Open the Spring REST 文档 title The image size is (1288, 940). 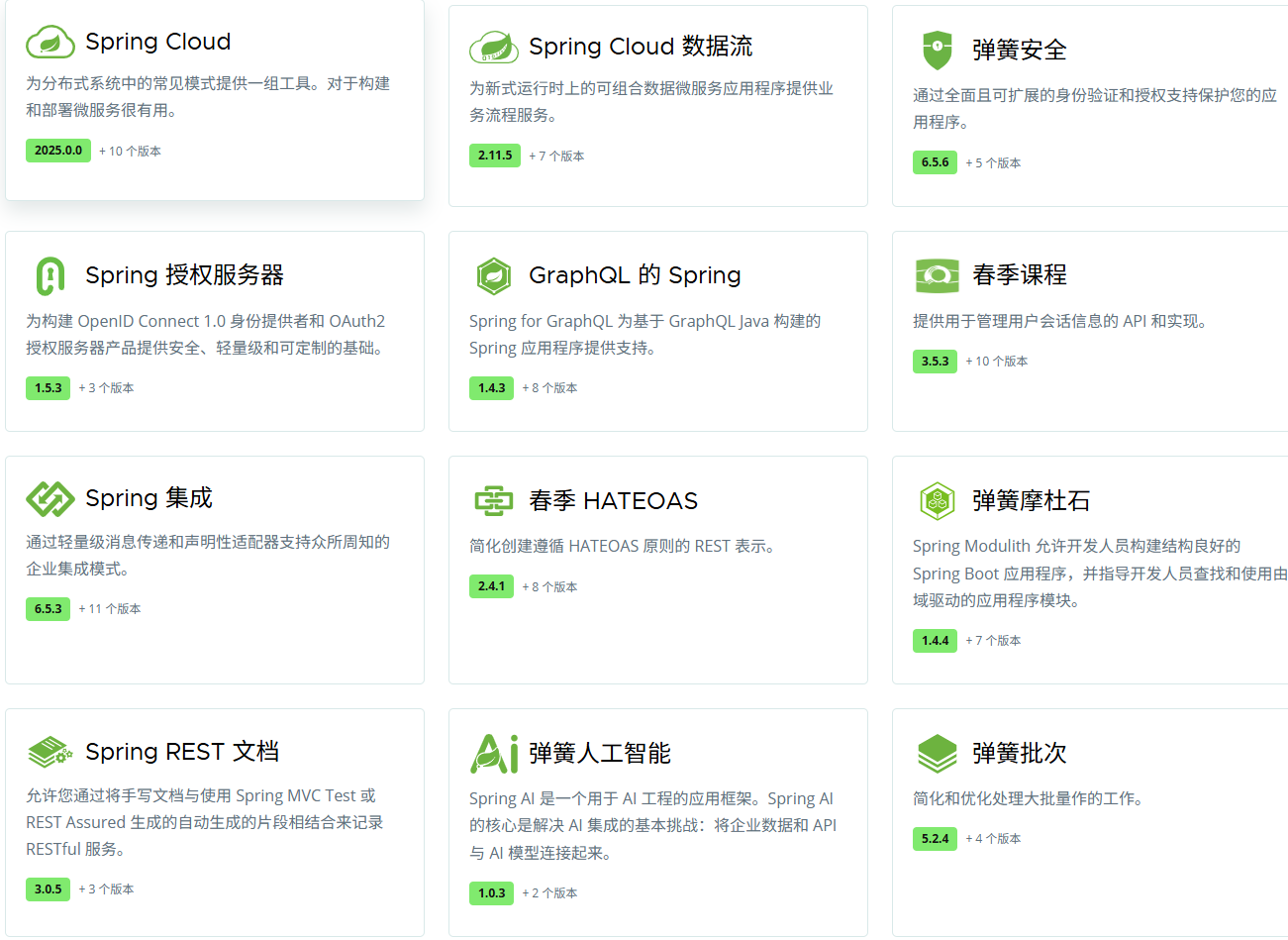(182, 752)
